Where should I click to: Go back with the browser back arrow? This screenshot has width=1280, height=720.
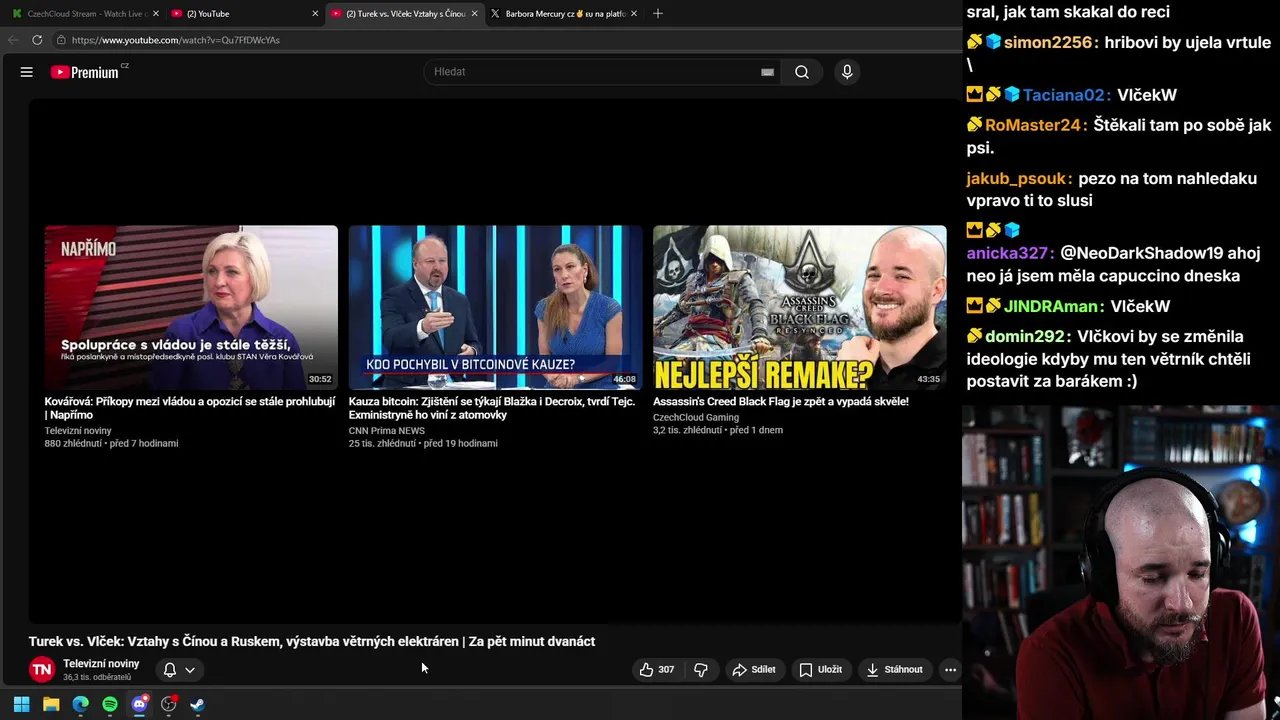(x=13, y=40)
